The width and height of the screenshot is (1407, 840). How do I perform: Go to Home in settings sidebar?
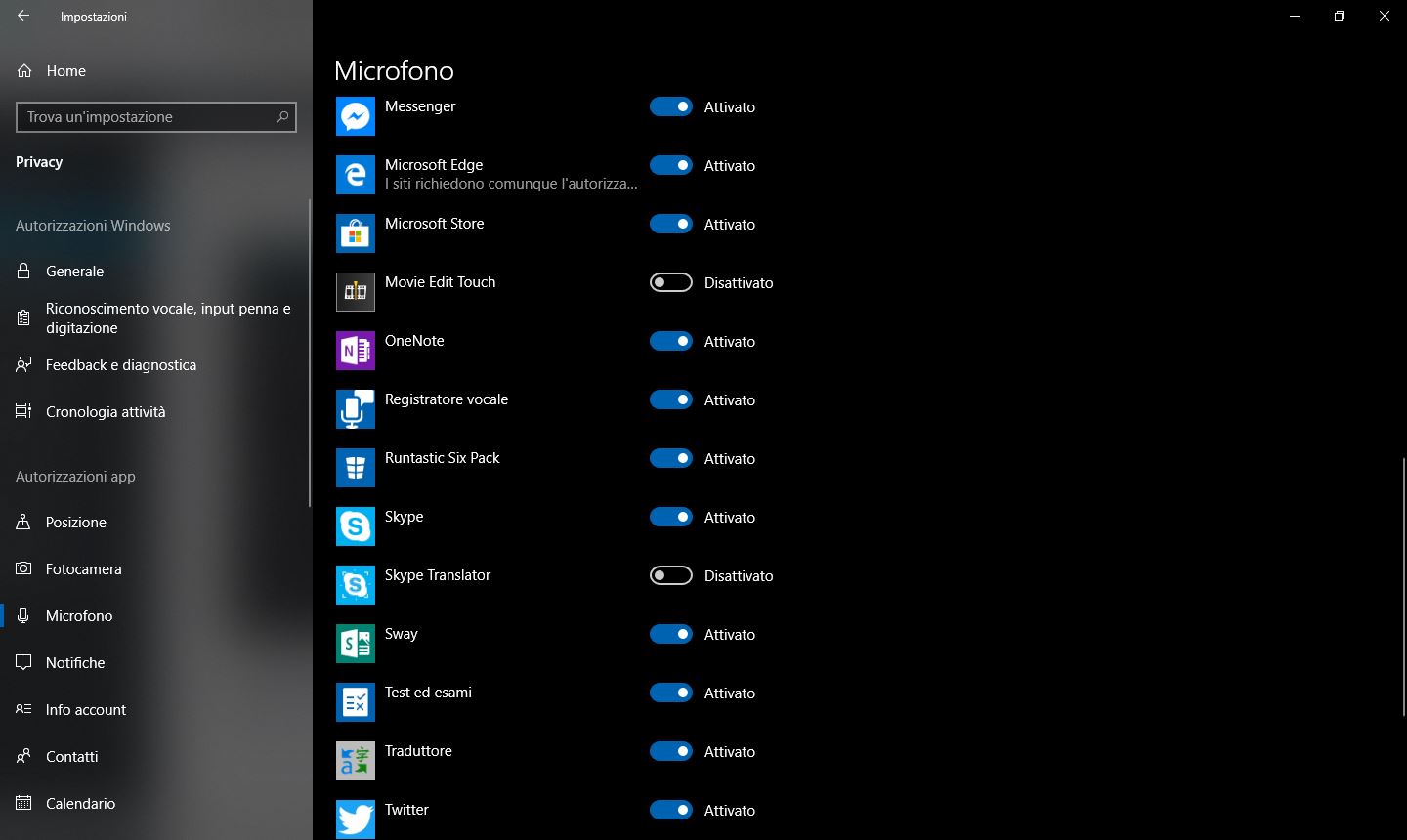[156, 71]
